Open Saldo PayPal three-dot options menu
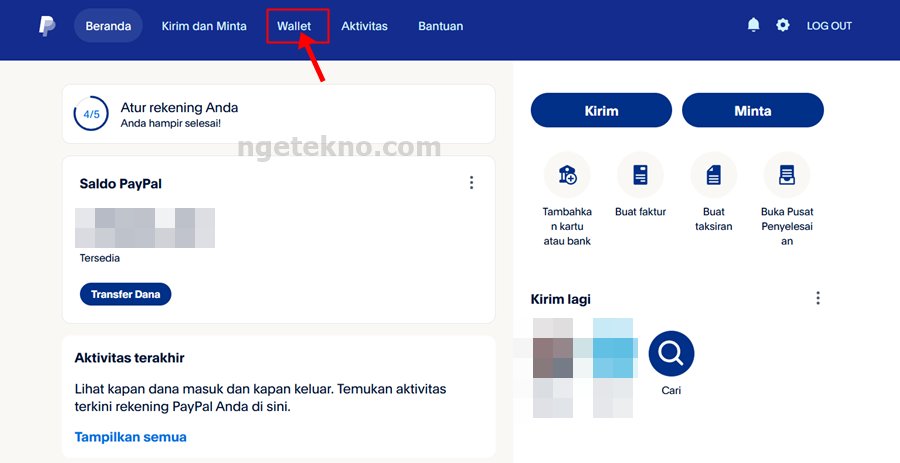Image resolution: width=900 pixels, height=463 pixels. coord(471,183)
